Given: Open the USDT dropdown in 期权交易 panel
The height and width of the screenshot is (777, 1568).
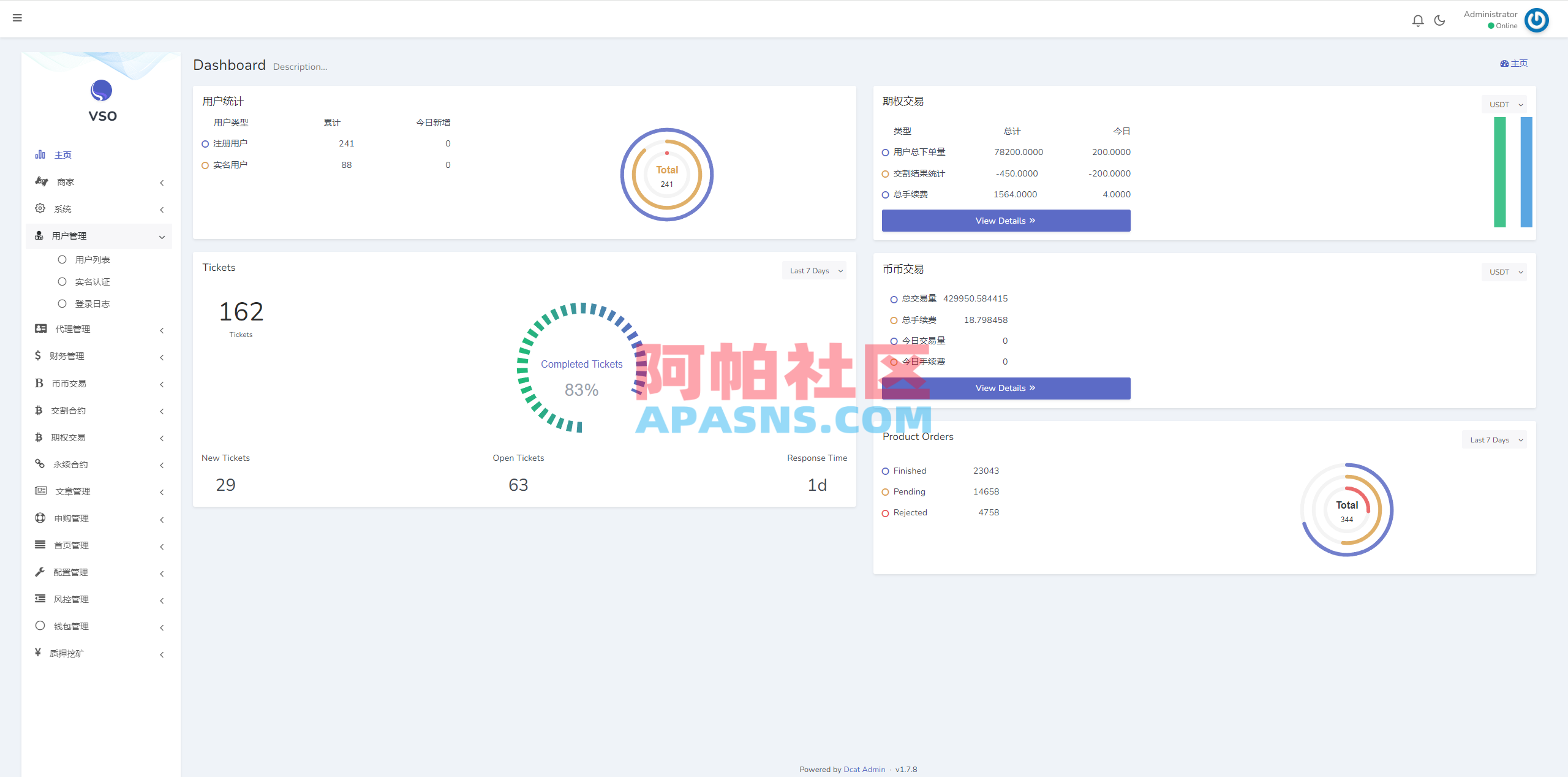Looking at the screenshot, I should (x=1504, y=104).
